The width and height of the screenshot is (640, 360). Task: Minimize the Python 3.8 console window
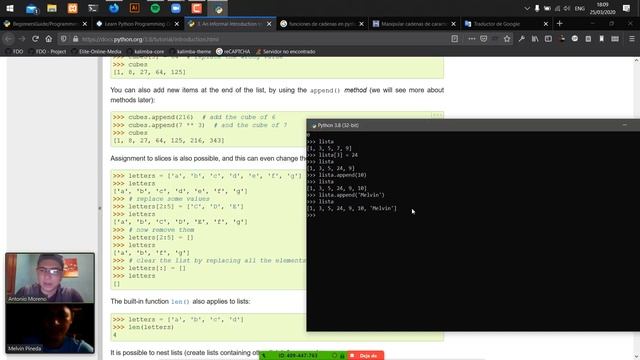tap(624, 125)
